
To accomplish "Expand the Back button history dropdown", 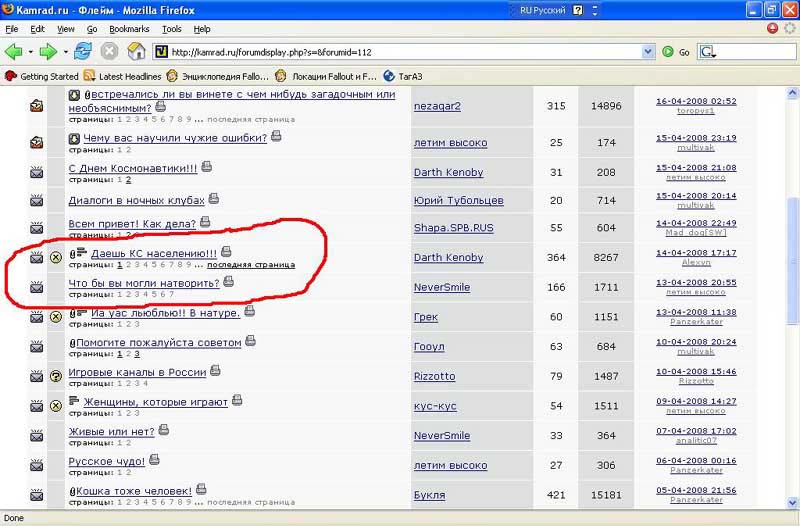I will (29, 52).
